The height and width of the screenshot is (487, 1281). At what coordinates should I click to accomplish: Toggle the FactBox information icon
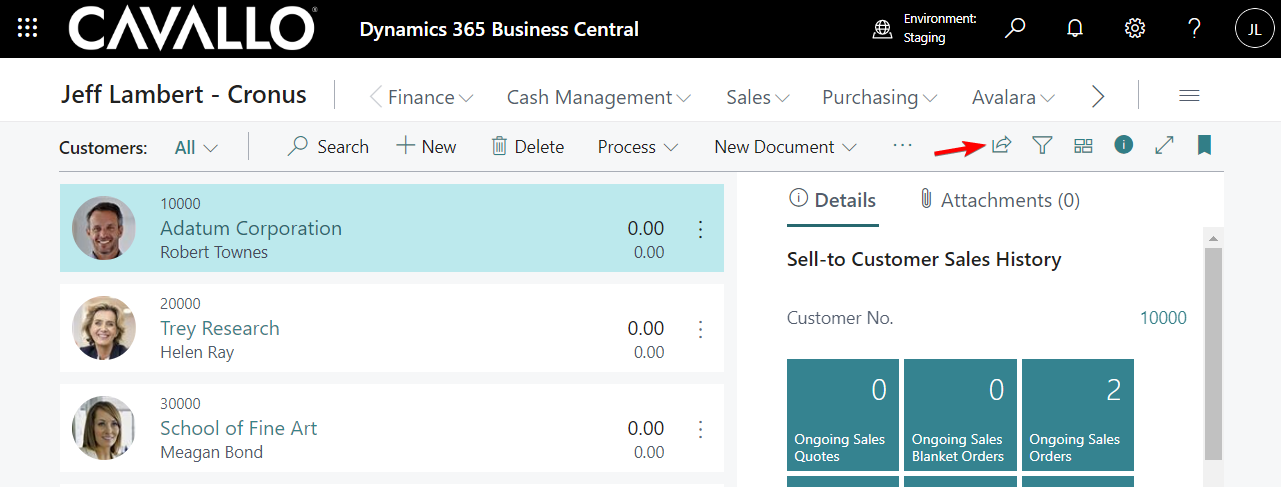pyautogui.click(x=1123, y=146)
